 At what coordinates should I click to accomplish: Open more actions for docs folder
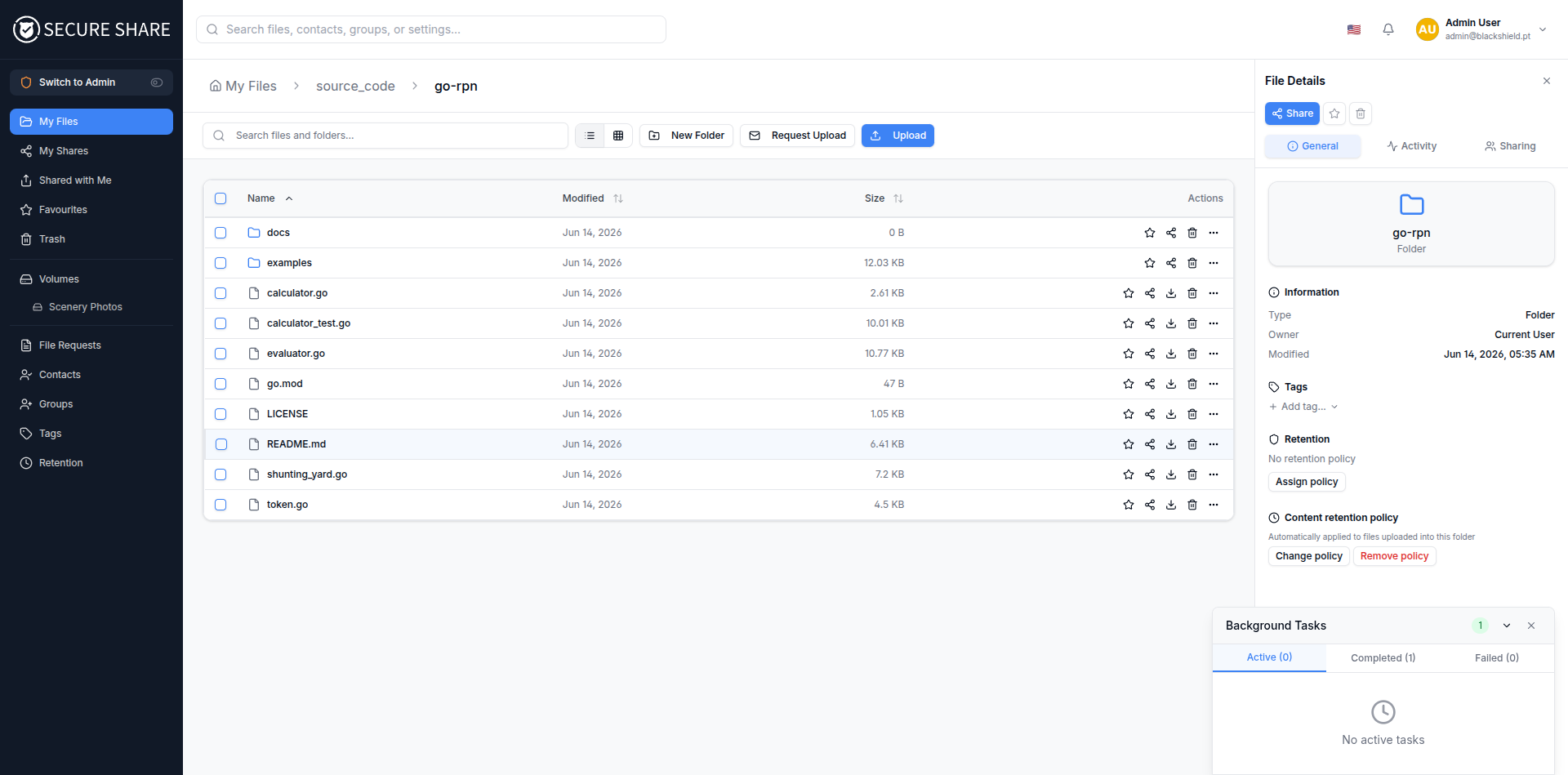pyautogui.click(x=1214, y=233)
